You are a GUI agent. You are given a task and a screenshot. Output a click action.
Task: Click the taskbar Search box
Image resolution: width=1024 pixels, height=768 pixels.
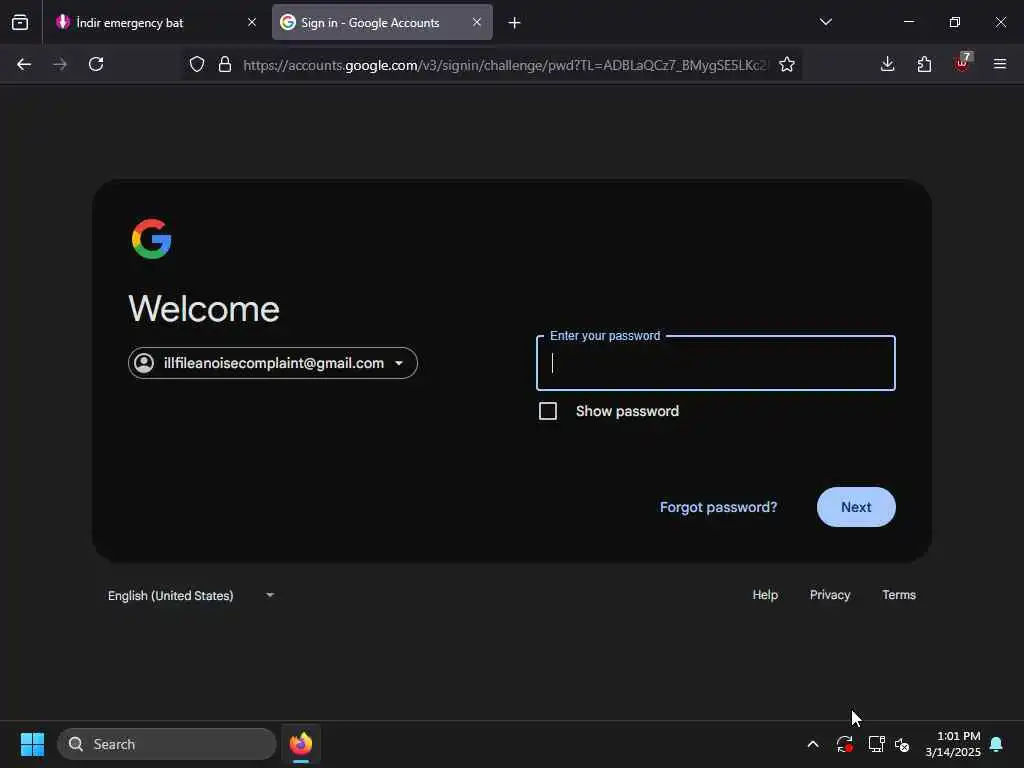tap(167, 744)
